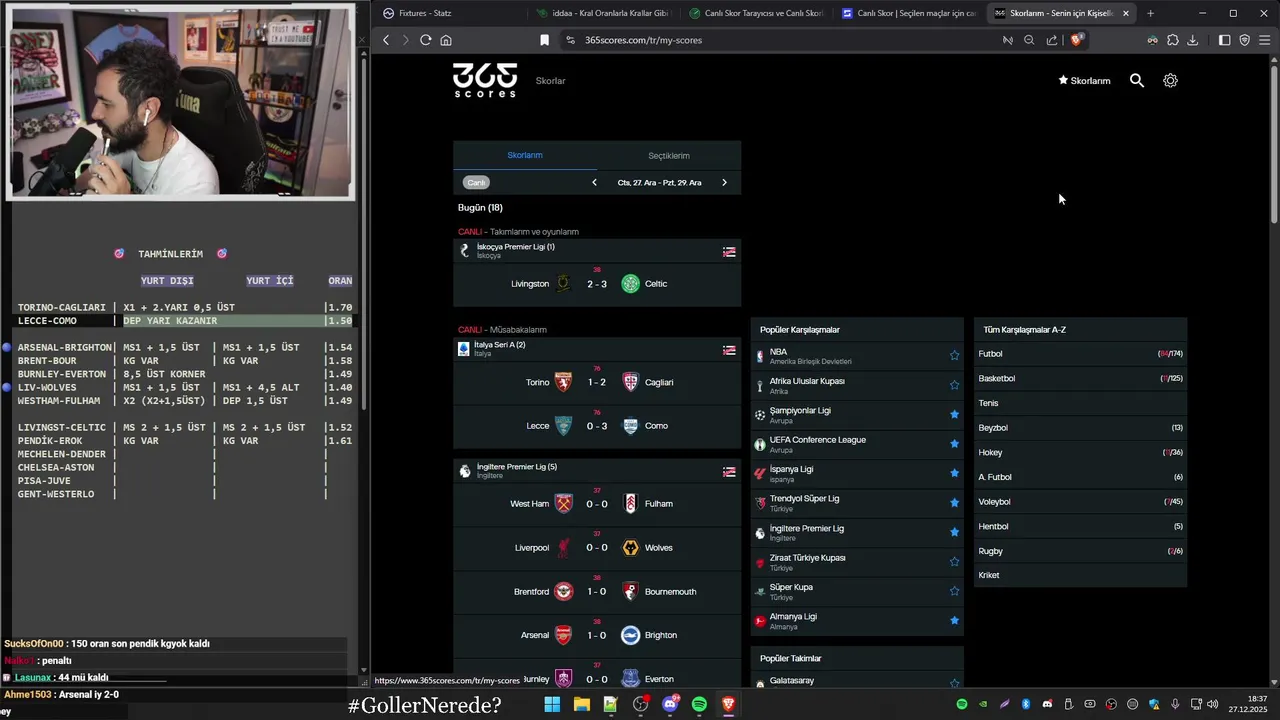The width and height of the screenshot is (1280, 720).
Task: Switch to the iddaa browser tab
Action: point(602,13)
